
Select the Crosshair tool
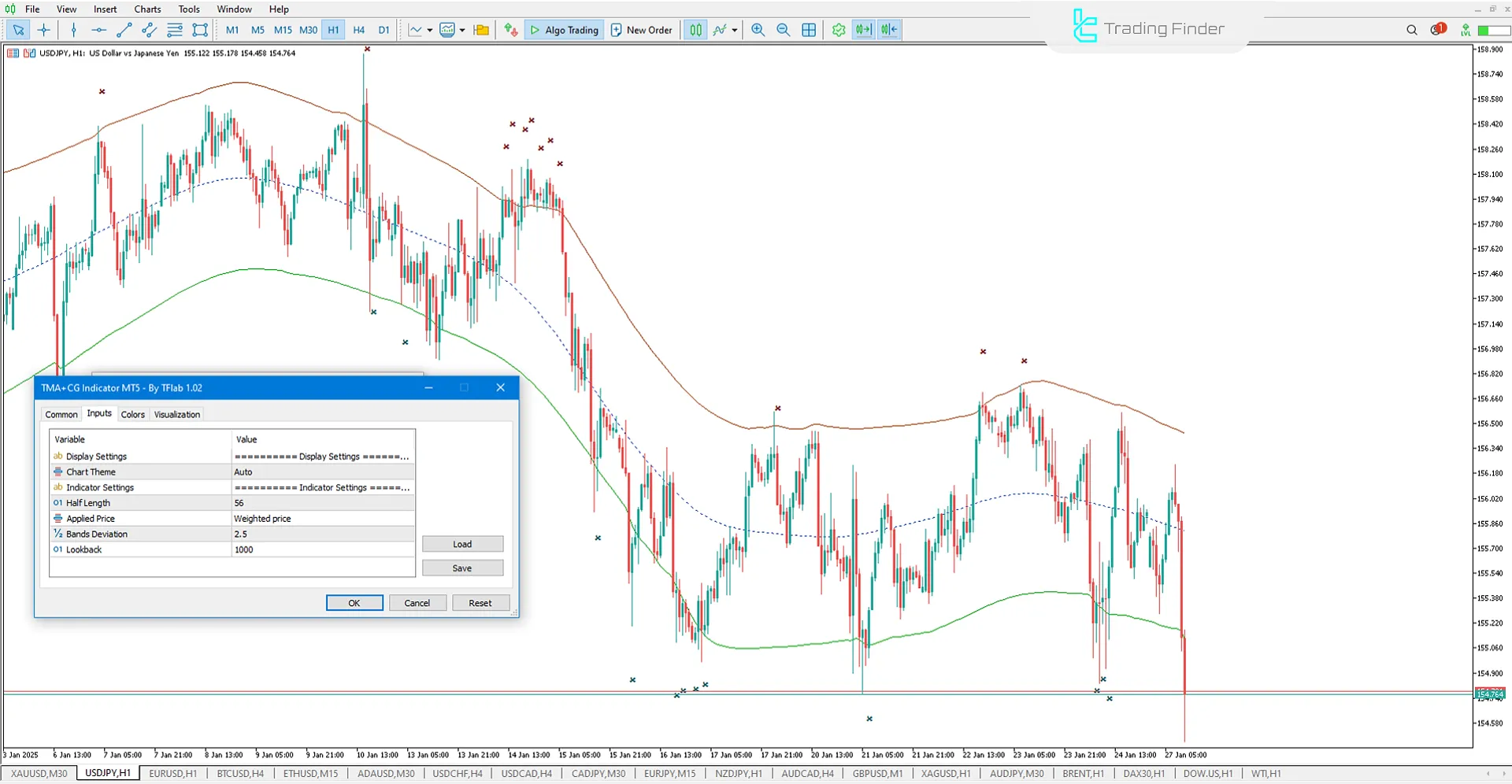click(x=44, y=29)
